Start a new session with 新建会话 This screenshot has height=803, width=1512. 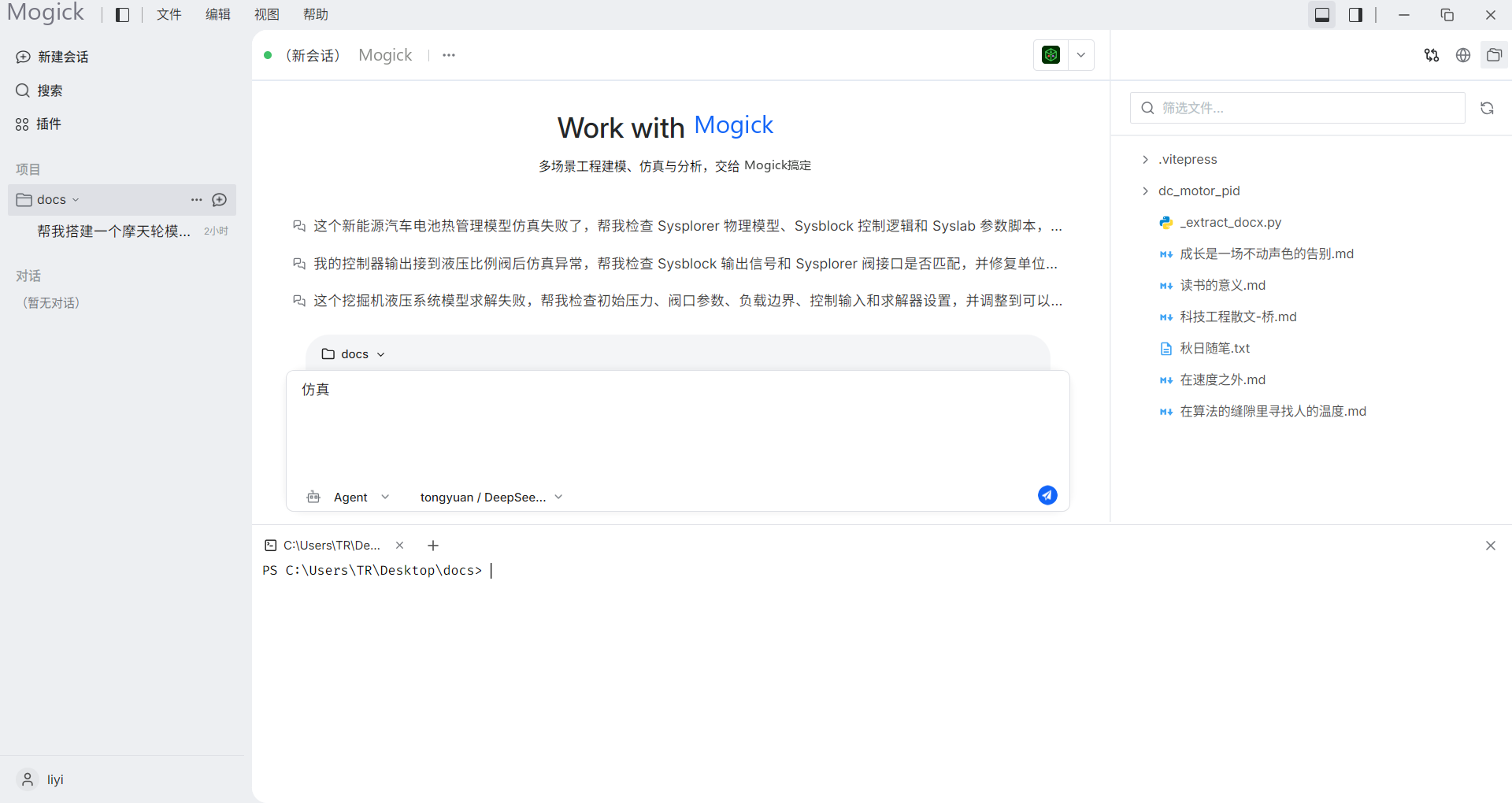pos(52,57)
